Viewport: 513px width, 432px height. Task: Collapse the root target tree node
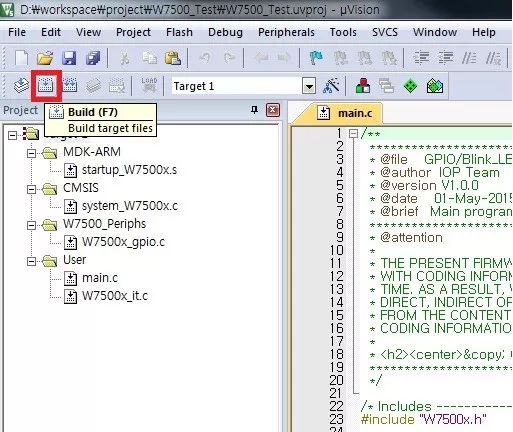12,135
